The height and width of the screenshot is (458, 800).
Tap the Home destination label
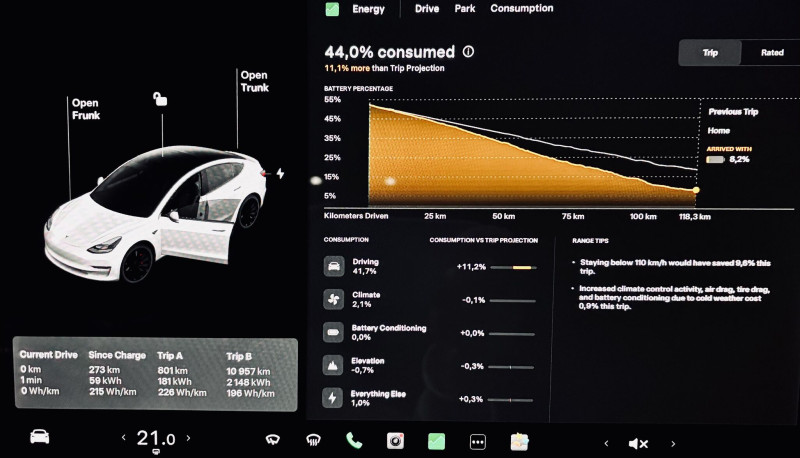[718, 131]
